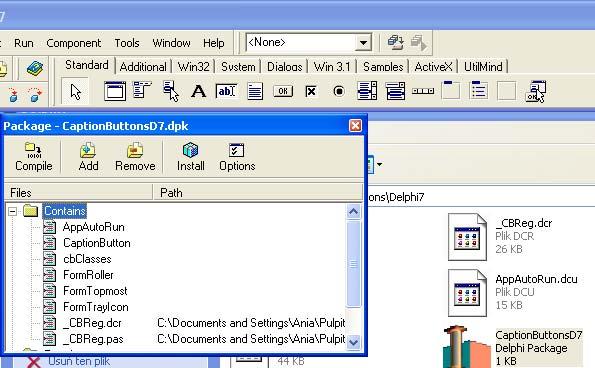Select the GroupBox component icon
The width and height of the screenshot is (595, 368).
tap(451, 90)
